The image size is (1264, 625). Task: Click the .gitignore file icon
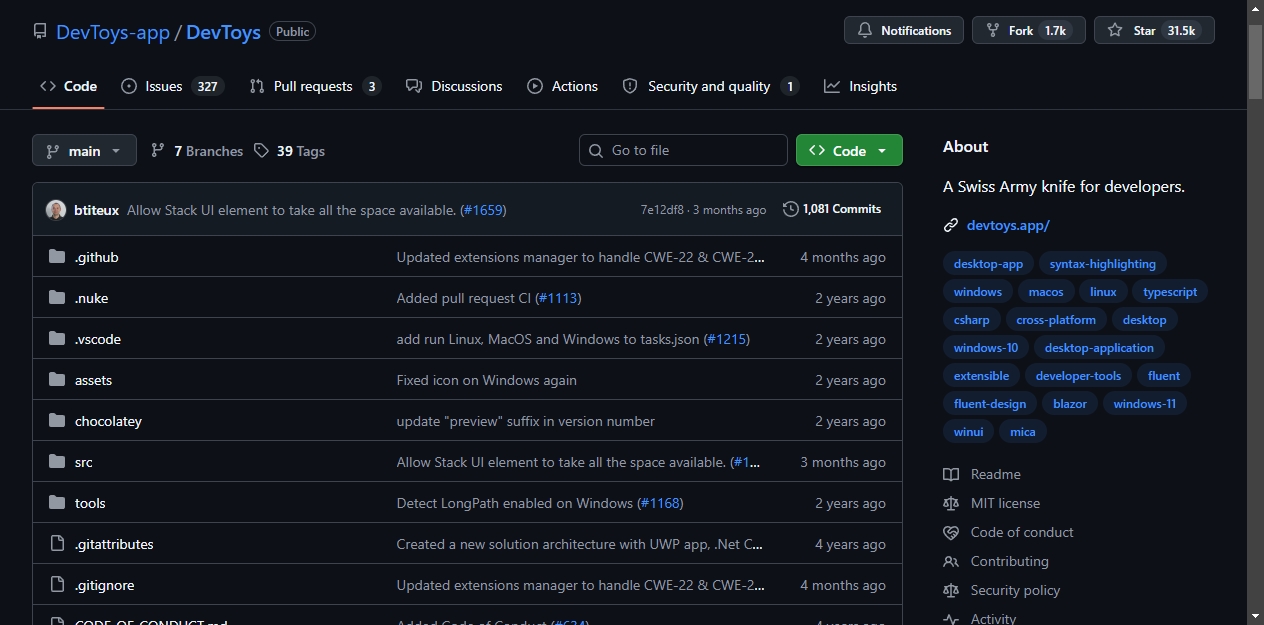(x=57, y=585)
